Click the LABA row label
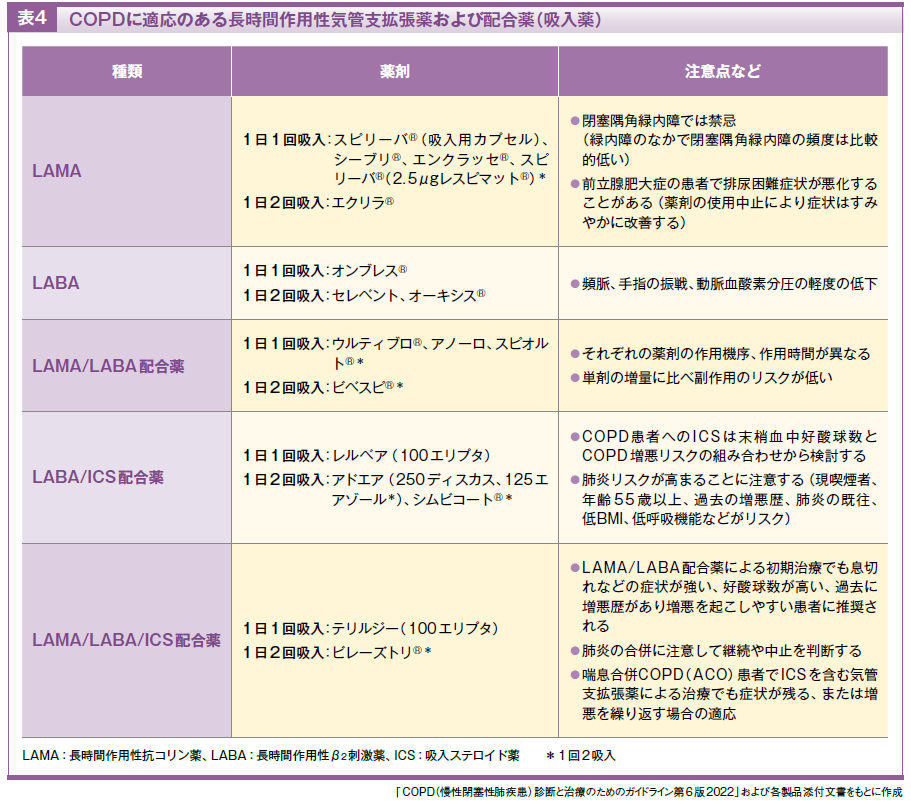 pos(56,283)
